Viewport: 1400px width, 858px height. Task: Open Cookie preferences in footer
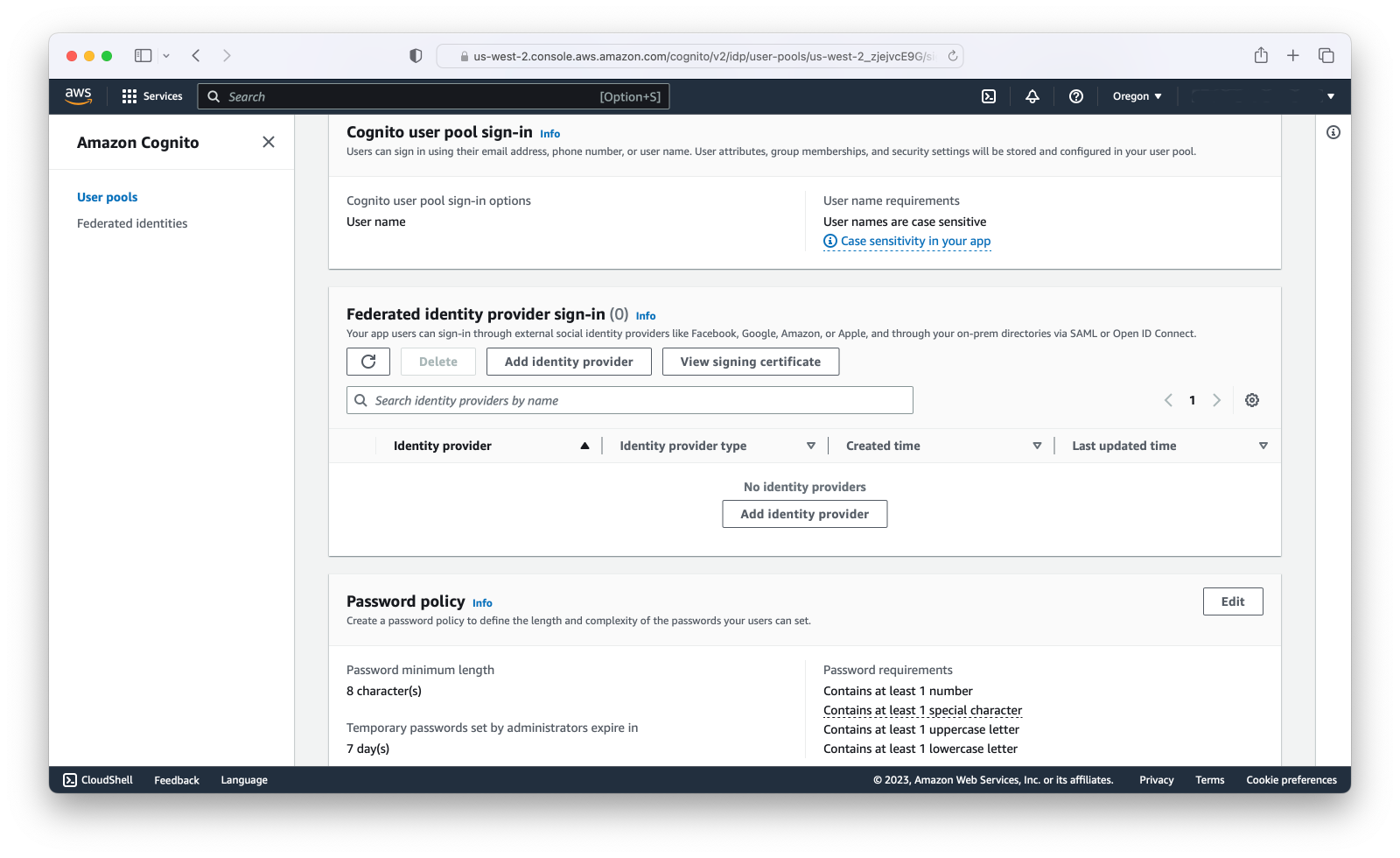point(1291,780)
